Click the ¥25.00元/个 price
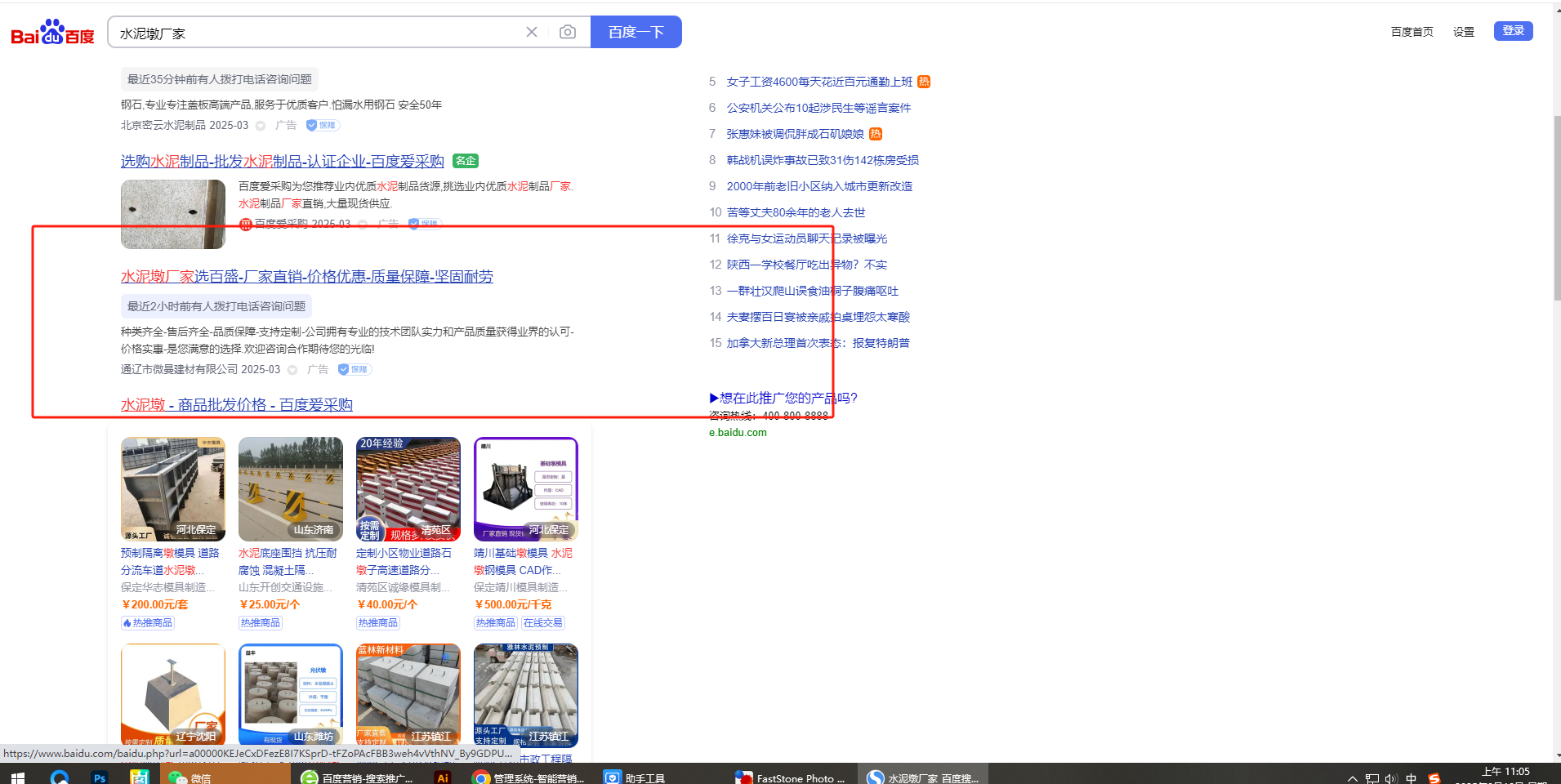Viewport: 1561px width, 784px height. tap(269, 605)
